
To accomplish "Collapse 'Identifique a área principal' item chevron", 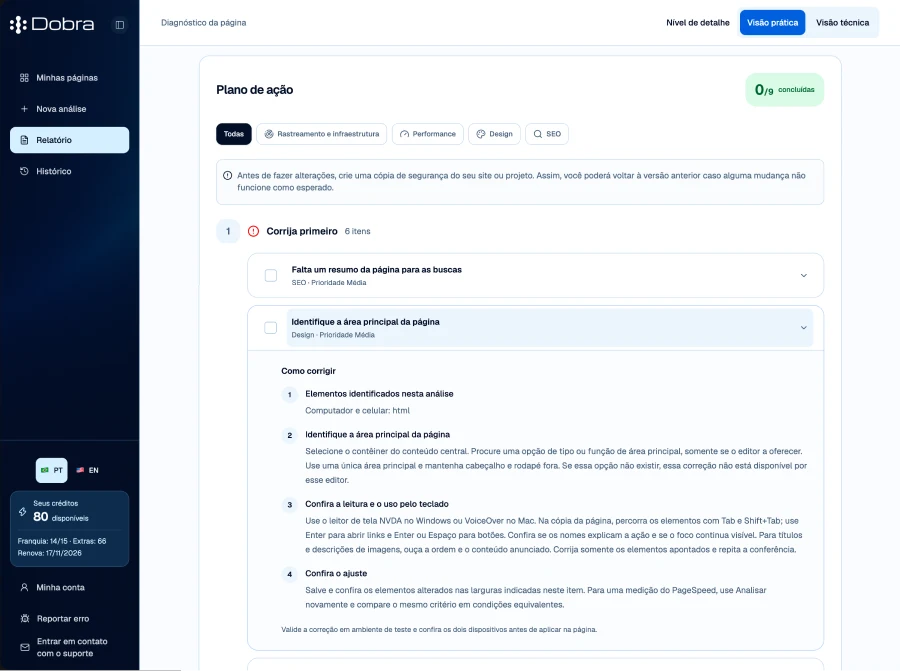I will click(x=804, y=328).
